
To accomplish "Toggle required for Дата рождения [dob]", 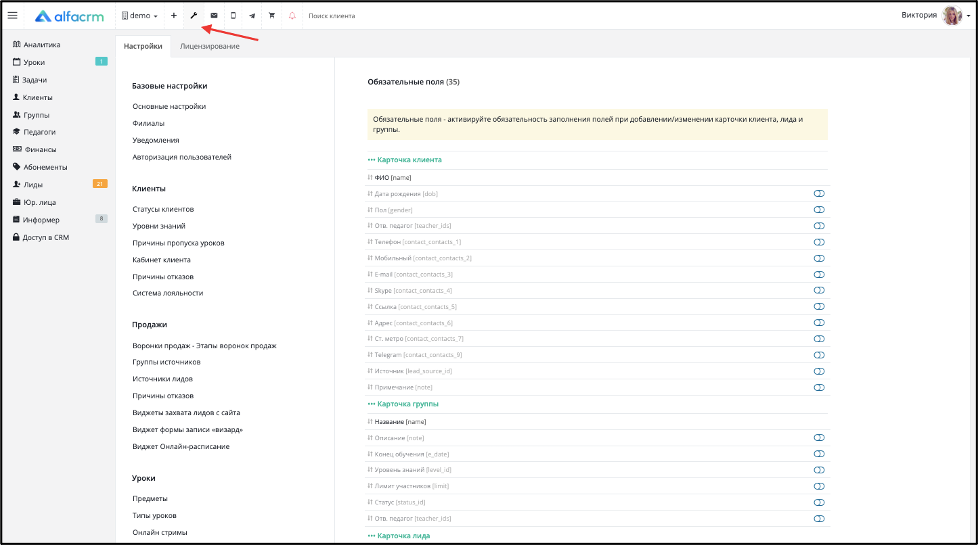I will (819, 194).
